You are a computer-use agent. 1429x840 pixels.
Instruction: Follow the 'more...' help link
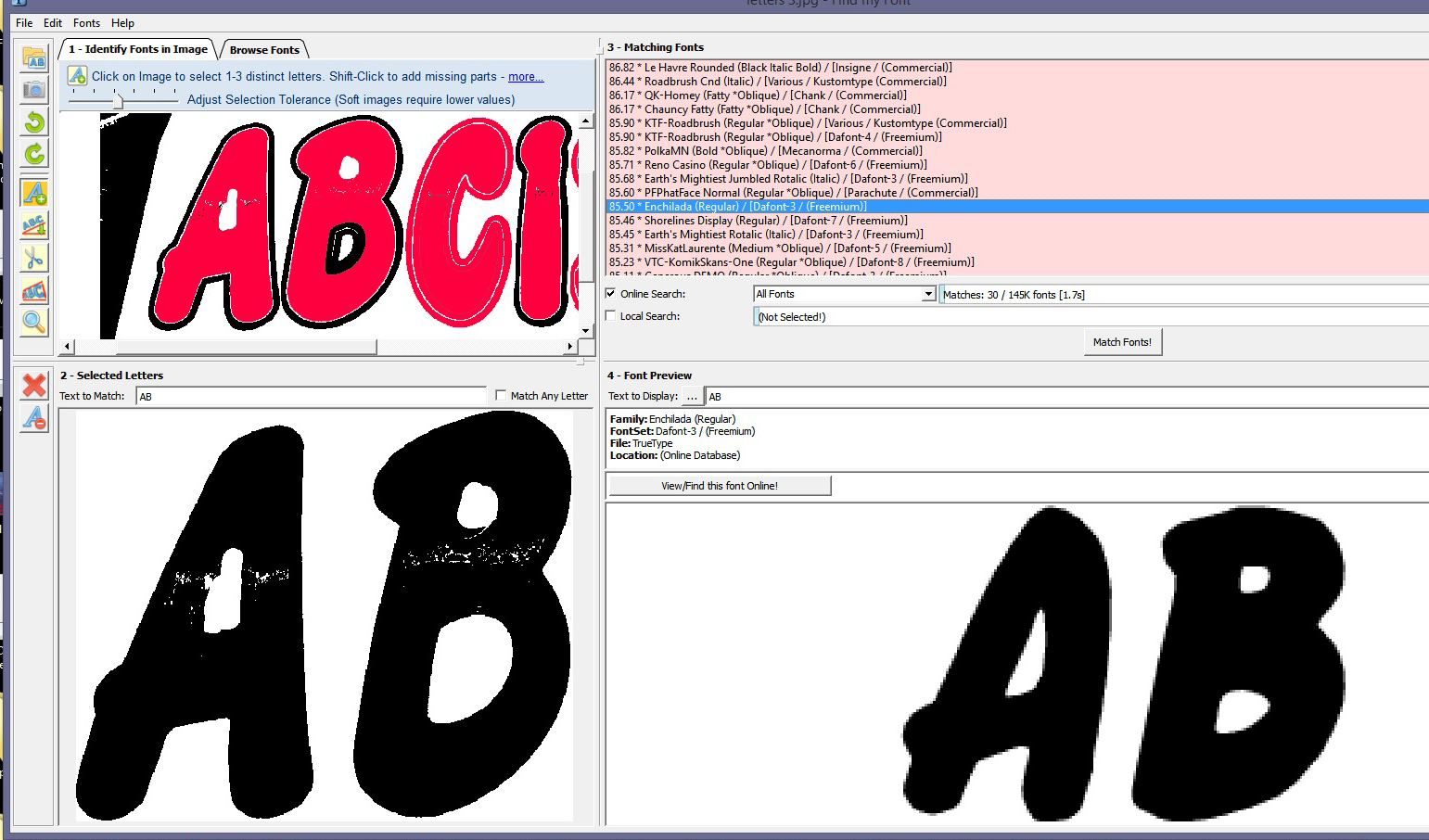point(526,77)
